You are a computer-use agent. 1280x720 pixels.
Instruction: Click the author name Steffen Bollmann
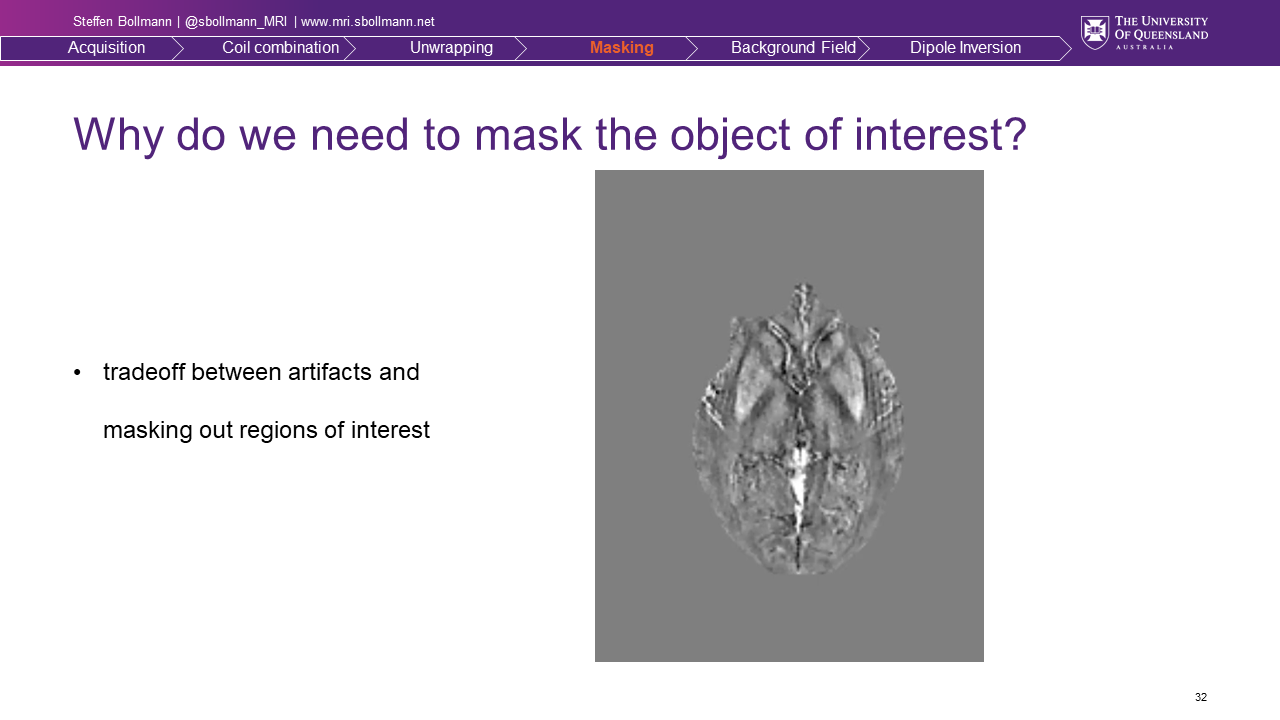(122, 22)
